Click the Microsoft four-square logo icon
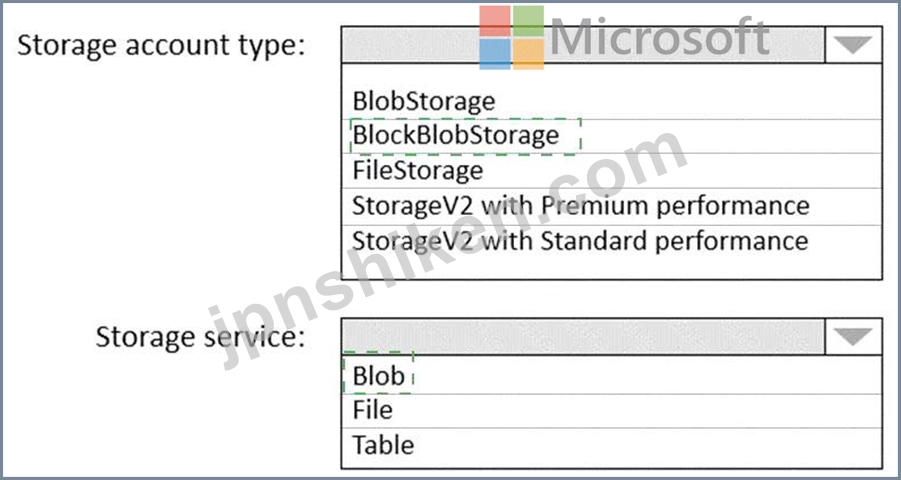901x480 pixels. click(511, 37)
